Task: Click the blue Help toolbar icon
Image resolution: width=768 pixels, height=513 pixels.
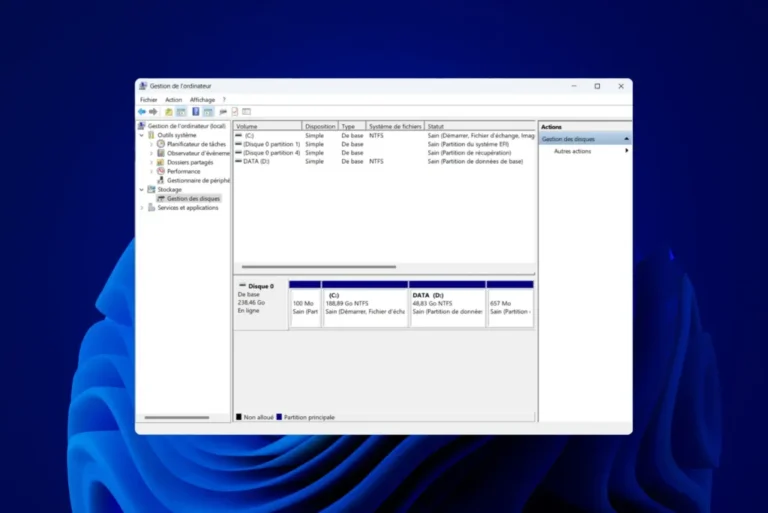Action: pyautogui.click(x=195, y=112)
